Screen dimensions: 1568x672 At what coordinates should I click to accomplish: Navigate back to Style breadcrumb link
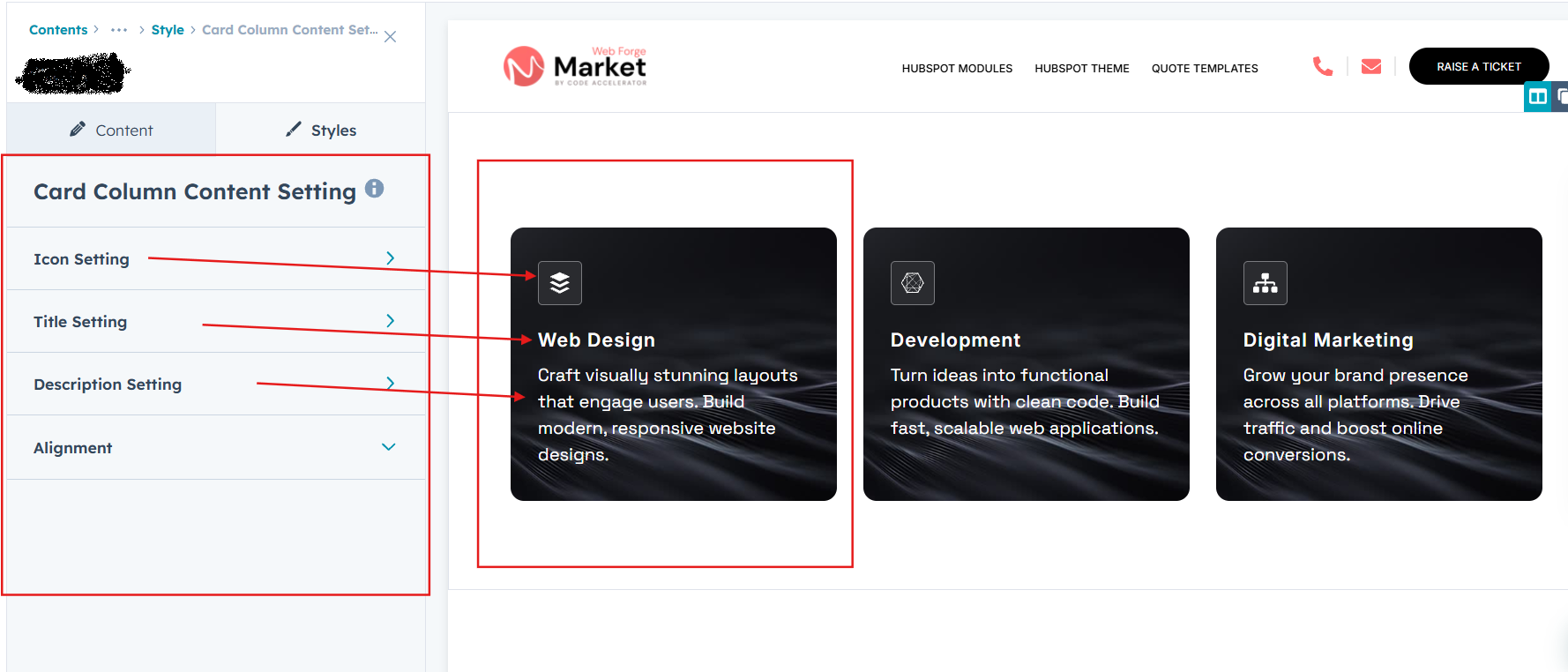[168, 30]
